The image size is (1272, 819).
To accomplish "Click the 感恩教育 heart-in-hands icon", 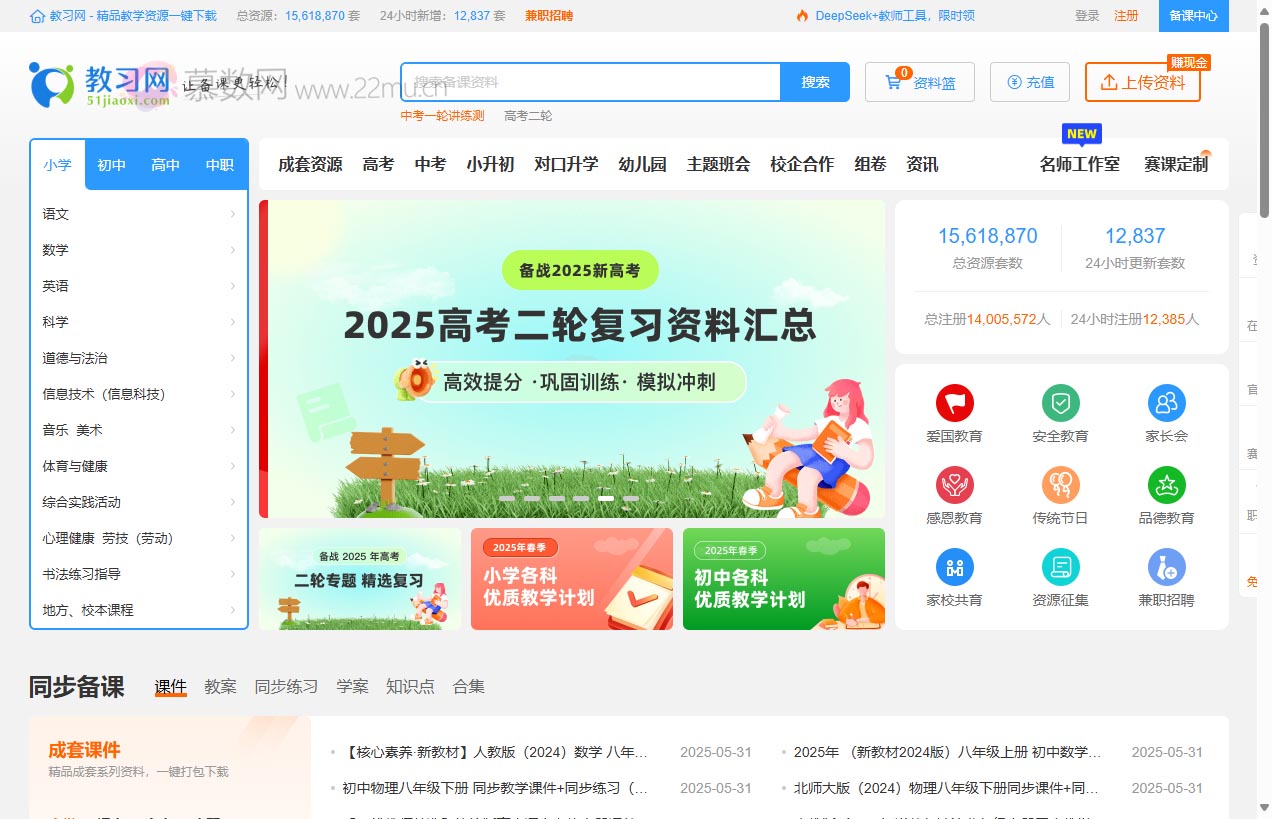I will [954, 492].
